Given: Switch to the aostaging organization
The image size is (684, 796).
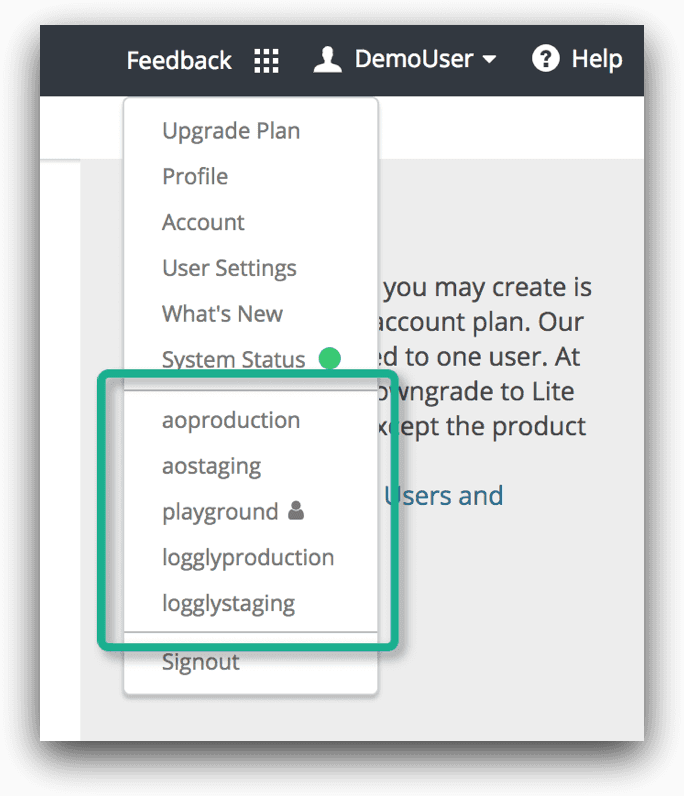Looking at the screenshot, I should click(211, 466).
